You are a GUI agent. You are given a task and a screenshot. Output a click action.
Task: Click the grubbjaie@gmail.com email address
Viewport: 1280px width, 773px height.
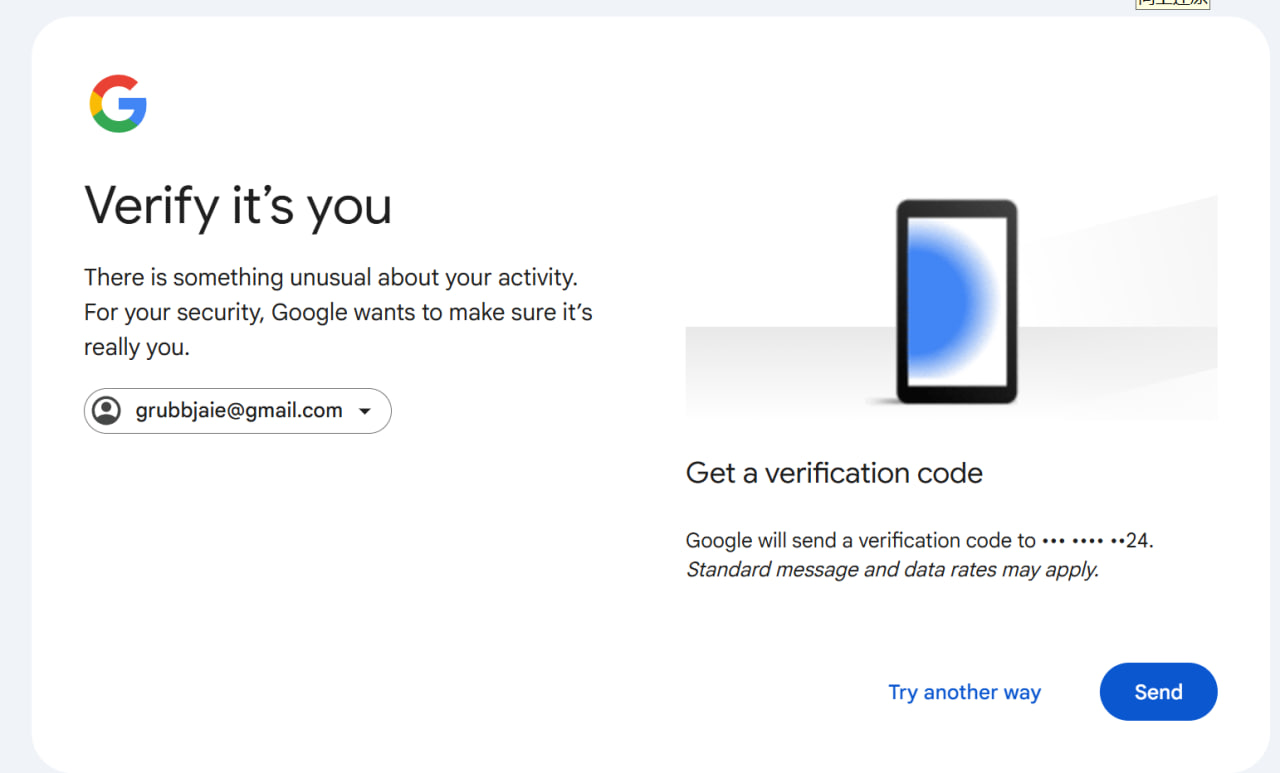pos(239,411)
